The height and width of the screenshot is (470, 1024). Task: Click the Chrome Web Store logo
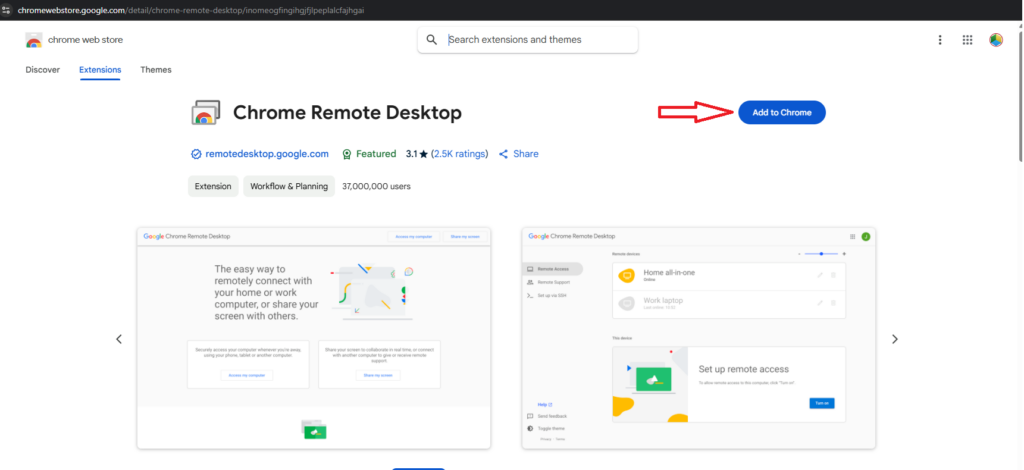pos(33,40)
